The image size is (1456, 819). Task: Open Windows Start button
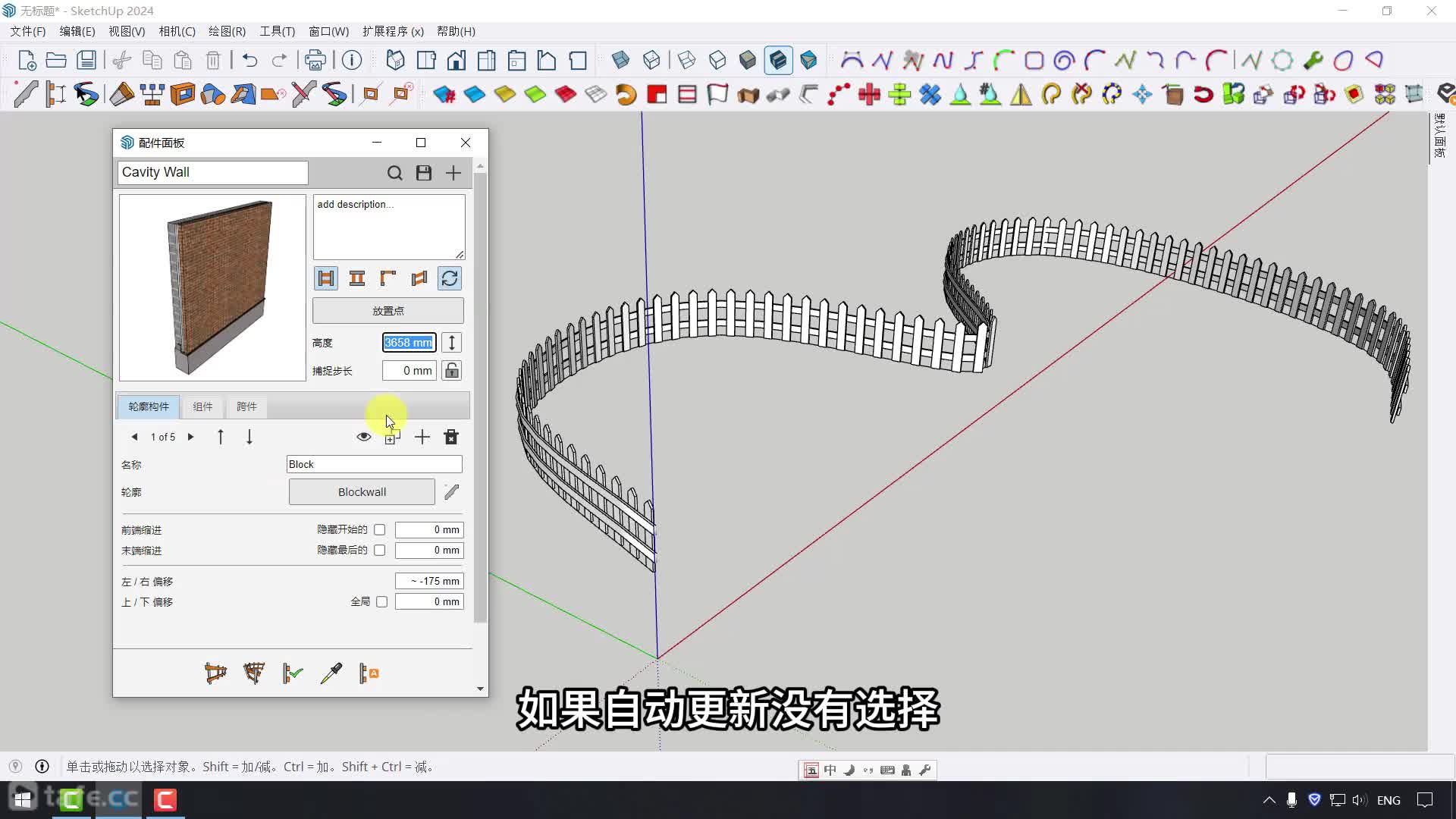tap(23, 799)
